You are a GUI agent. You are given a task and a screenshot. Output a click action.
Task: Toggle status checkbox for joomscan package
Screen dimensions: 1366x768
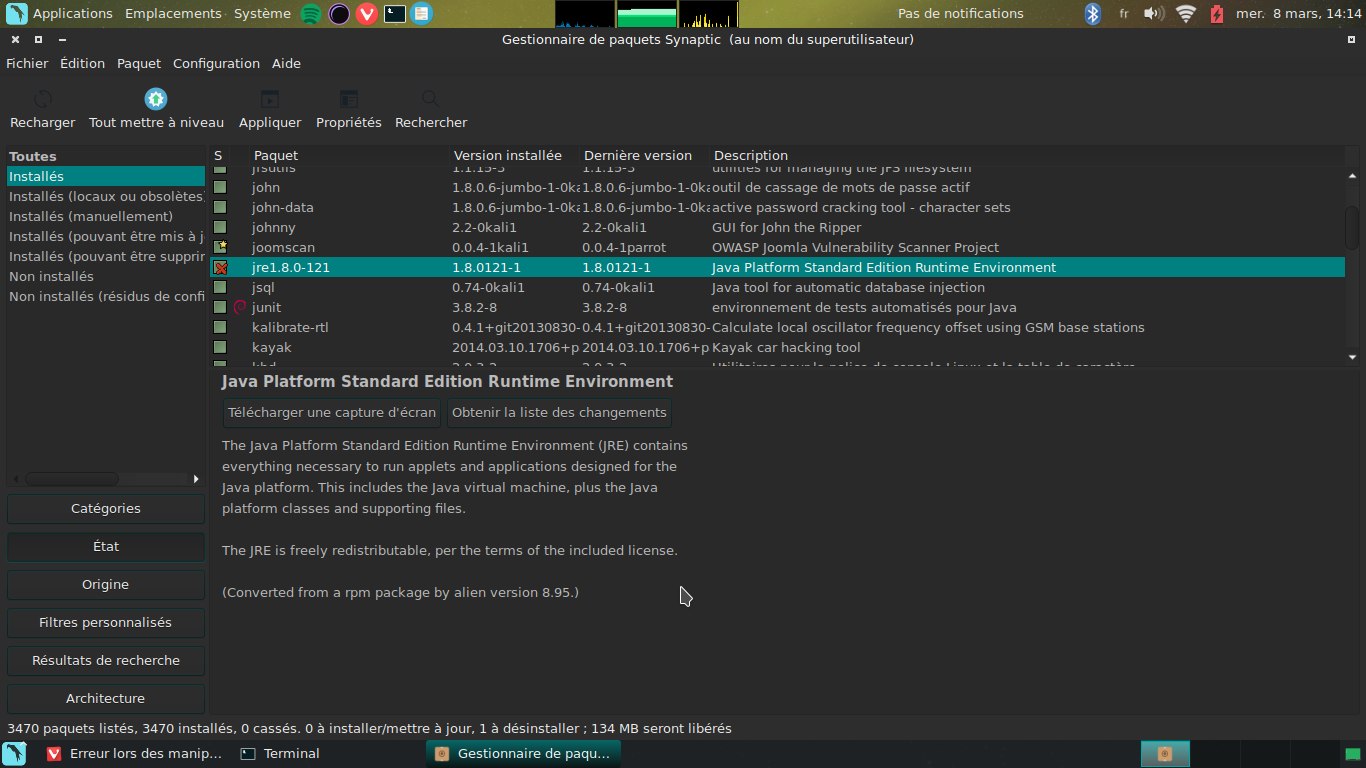pyautogui.click(x=220, y=247)
